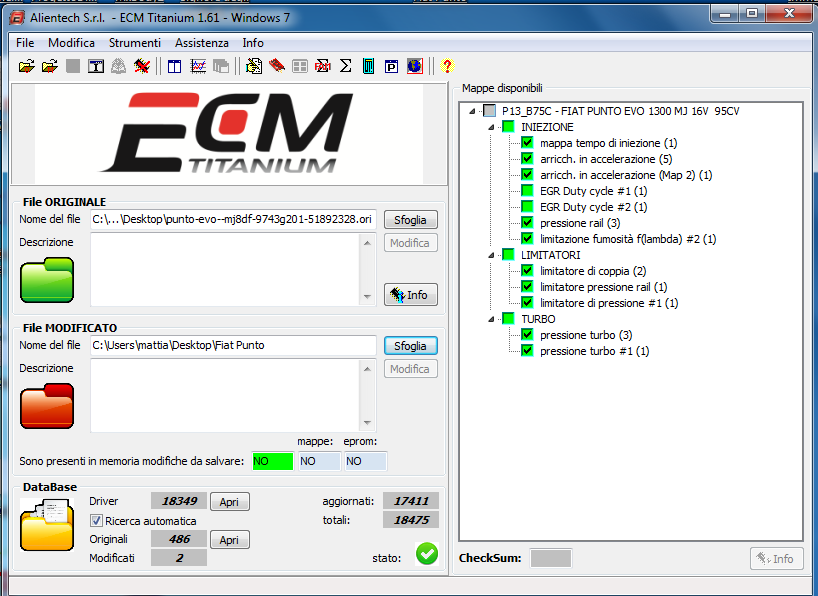Click the hand writing notes toolbar icon
Viewport: 818px width, 596px height.
(254, 66)
